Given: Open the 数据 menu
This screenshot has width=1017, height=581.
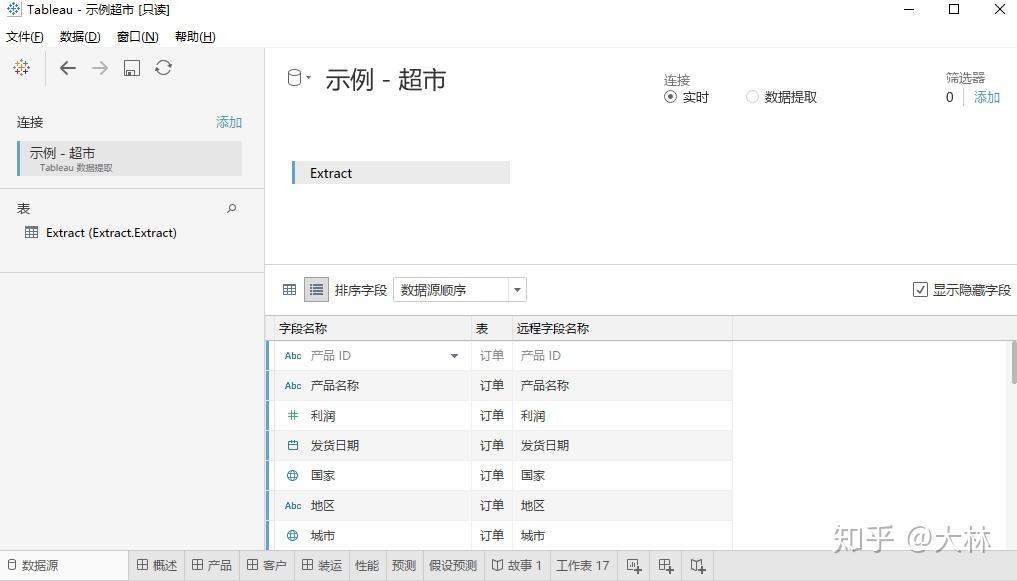Looking at the screenshot, I should coord(80,37).
